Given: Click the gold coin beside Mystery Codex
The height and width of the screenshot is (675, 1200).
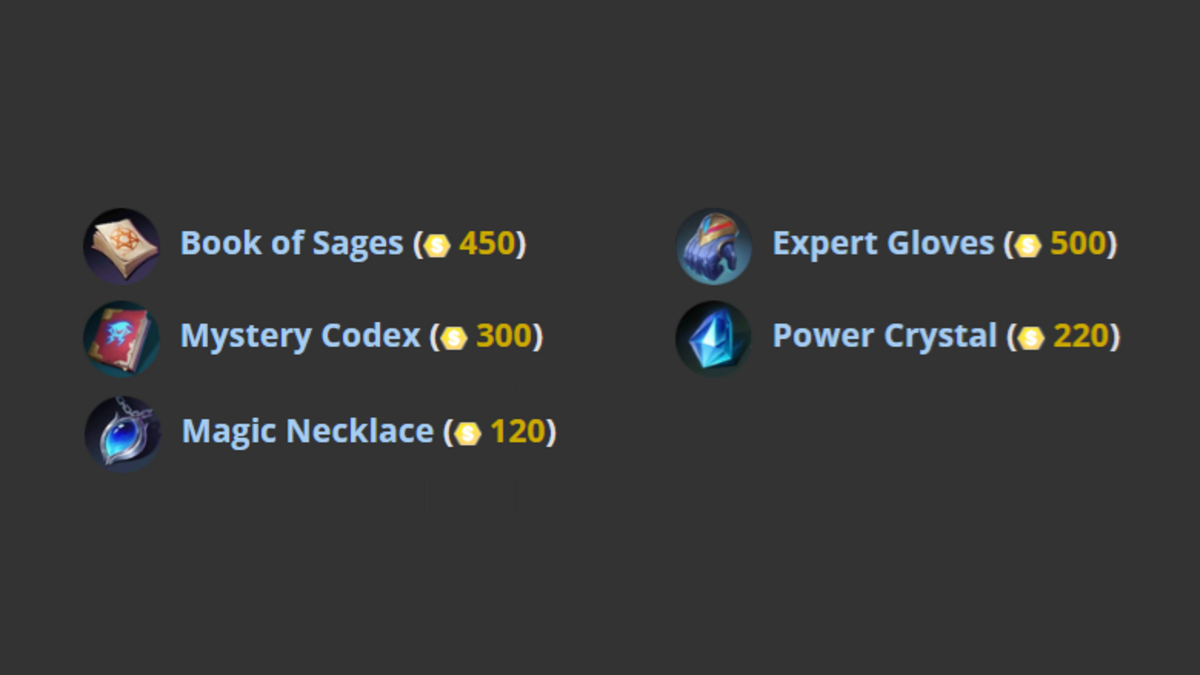Looking at the screenshot, I should (454, 339).
